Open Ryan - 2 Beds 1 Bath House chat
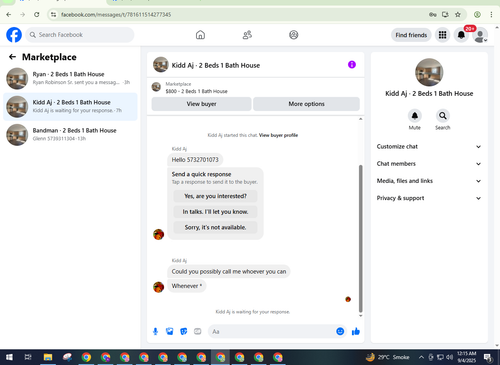500x365 pixels. (70, 78)
